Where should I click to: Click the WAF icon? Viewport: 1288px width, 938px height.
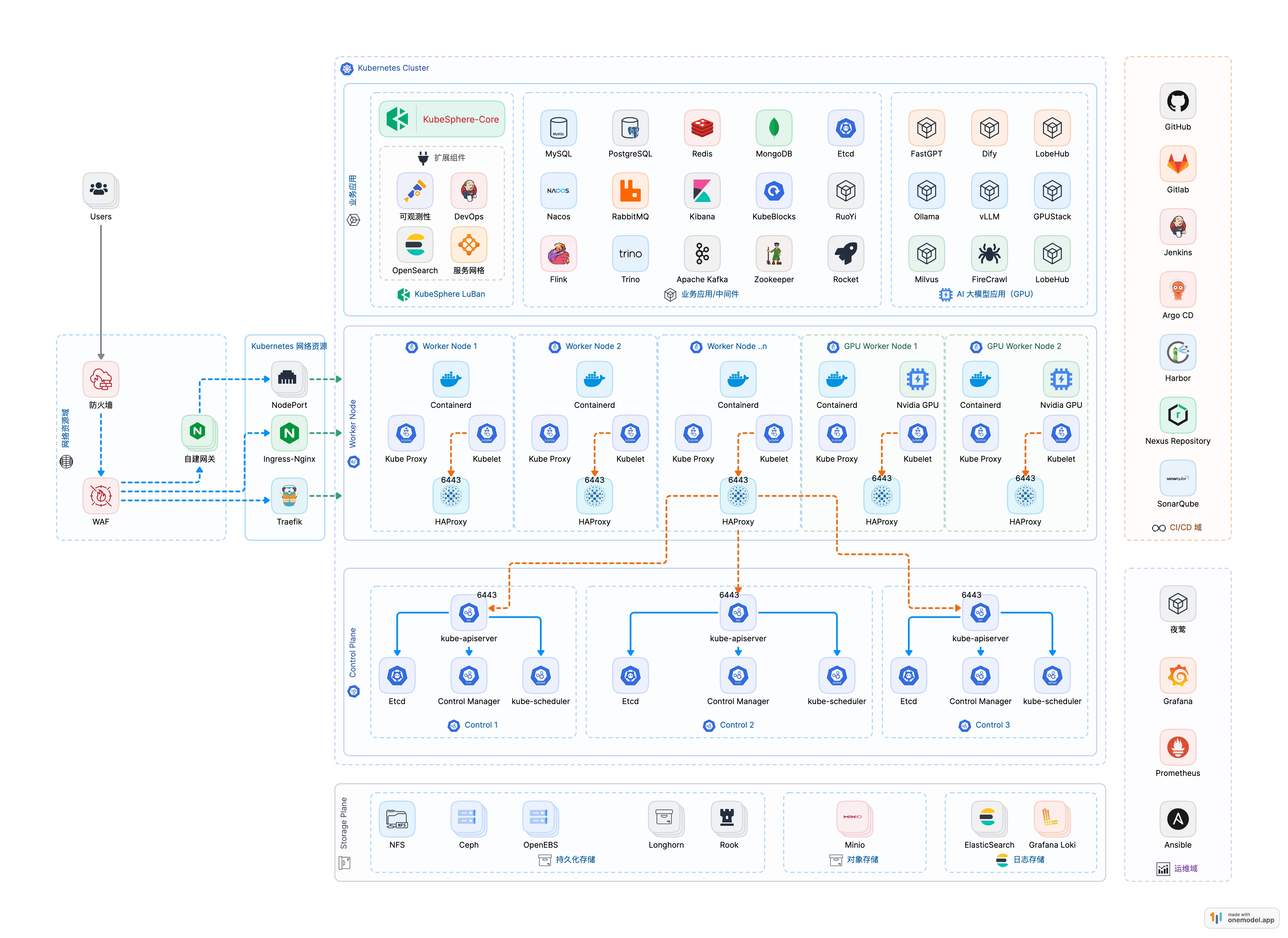[x=100, y=496]
